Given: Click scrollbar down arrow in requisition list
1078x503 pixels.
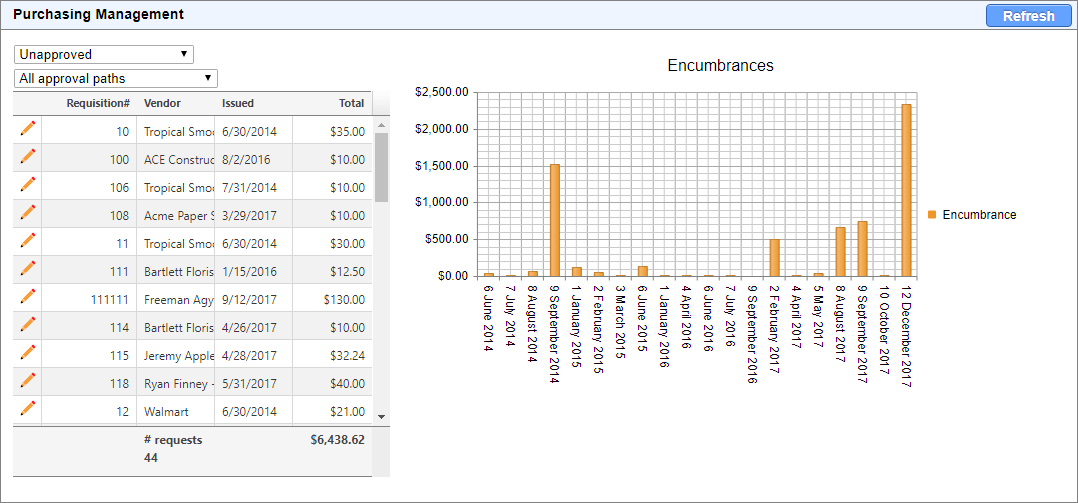Looking at the screenshot, I should [x=381, y=416].
